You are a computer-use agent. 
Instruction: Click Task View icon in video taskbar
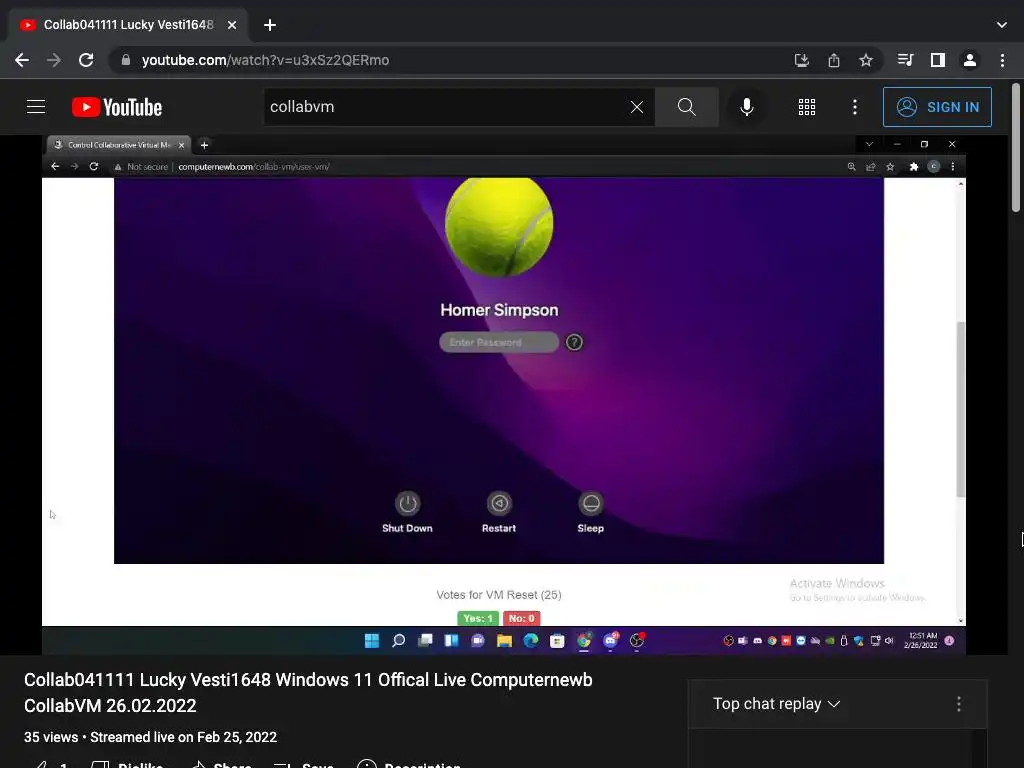pyautogui.click(x=425, y=641)
